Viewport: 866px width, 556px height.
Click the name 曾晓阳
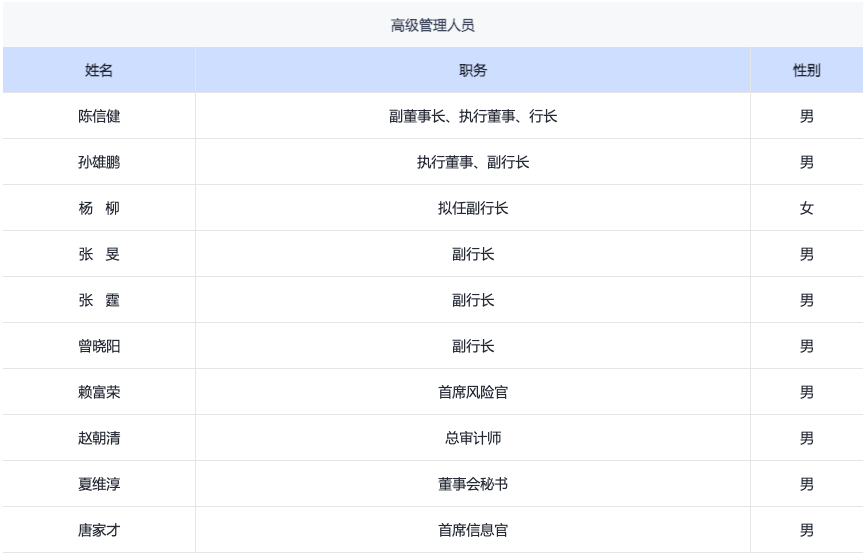[x=99, y=346]
